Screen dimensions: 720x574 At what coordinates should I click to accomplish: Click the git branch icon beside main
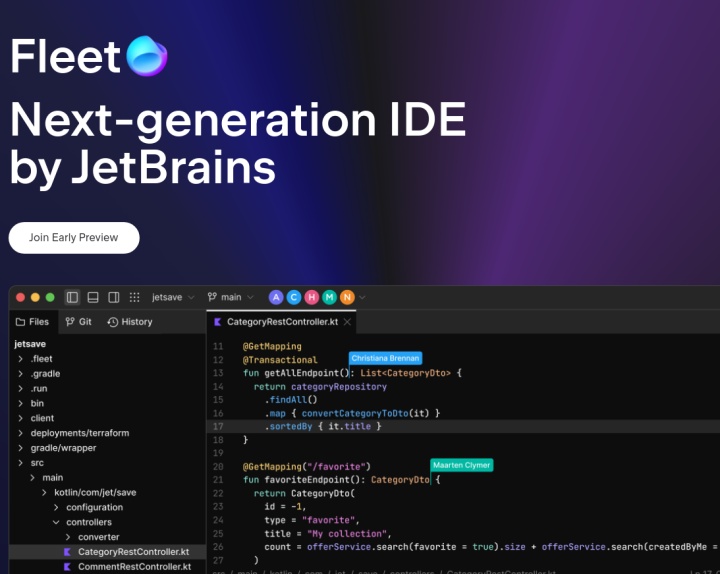[x=212, y=297]
